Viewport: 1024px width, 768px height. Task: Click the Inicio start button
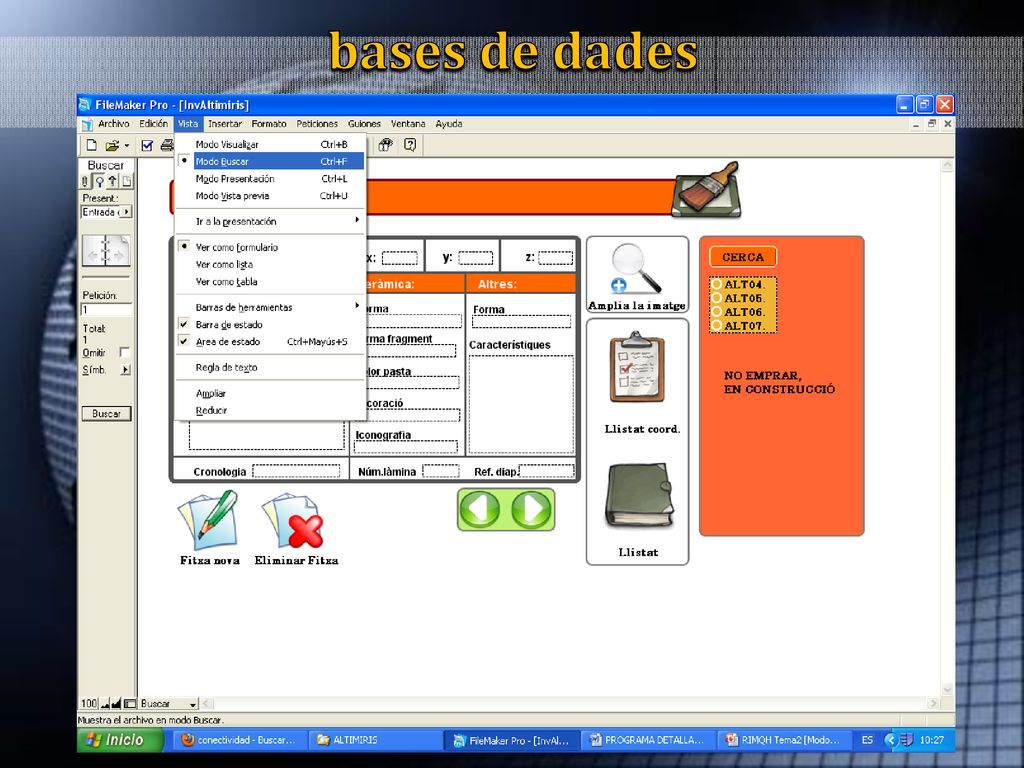pyautogui.click(x=120, y=740)
